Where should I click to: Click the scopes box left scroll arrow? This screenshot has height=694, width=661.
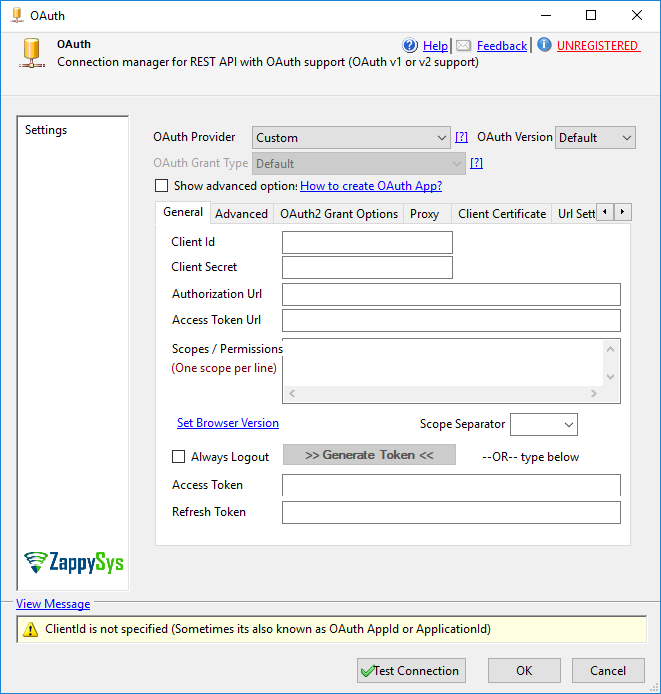(292, 393)
